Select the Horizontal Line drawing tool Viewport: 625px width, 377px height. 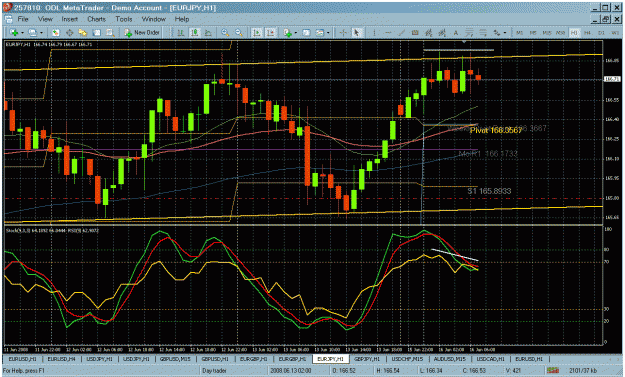pos(388,33)
